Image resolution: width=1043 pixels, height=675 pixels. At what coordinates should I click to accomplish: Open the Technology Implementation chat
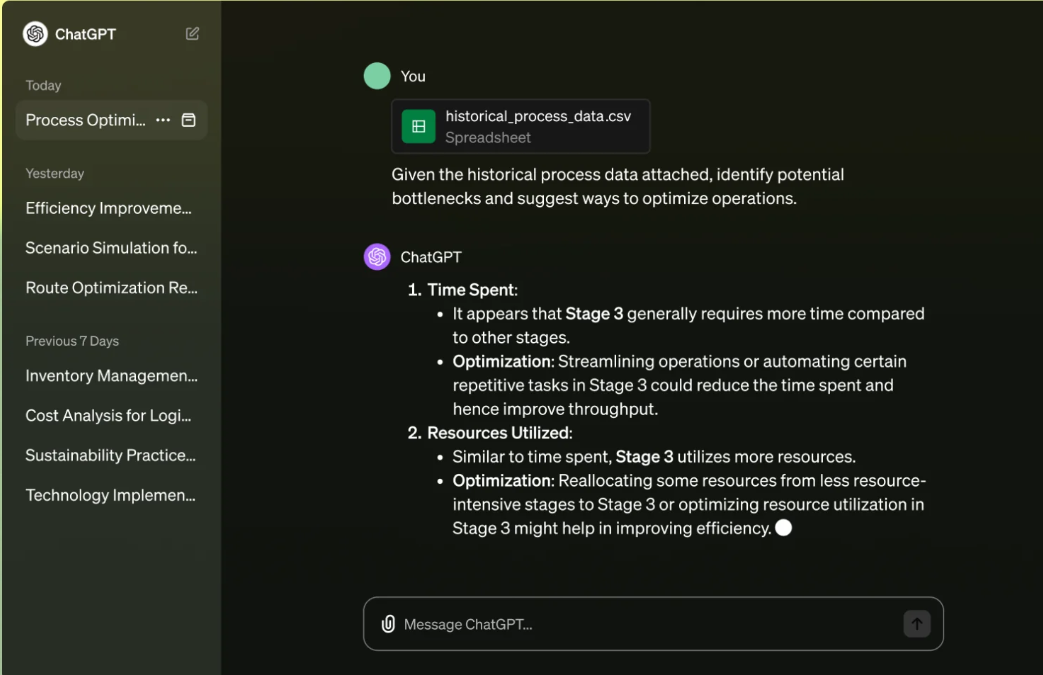click(110, 496)
